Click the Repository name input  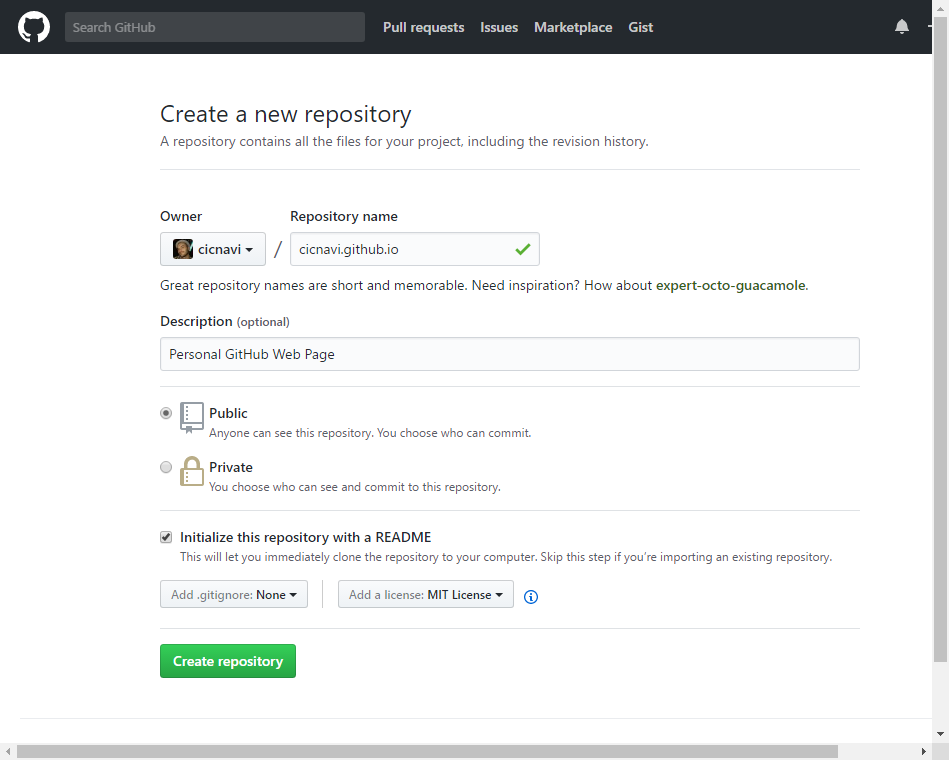415,249
